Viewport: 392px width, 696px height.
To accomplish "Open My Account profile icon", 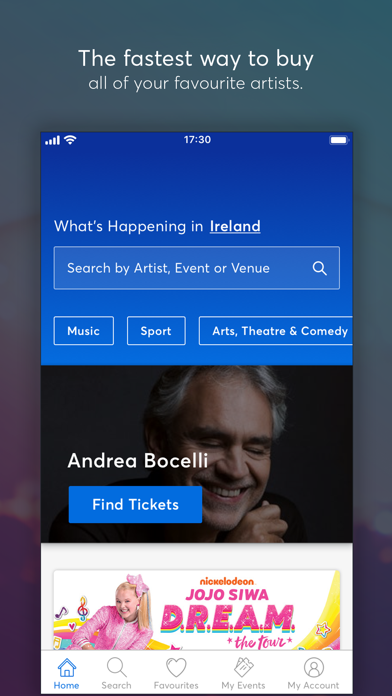I will pyautogui.click(x=313, y=667).
